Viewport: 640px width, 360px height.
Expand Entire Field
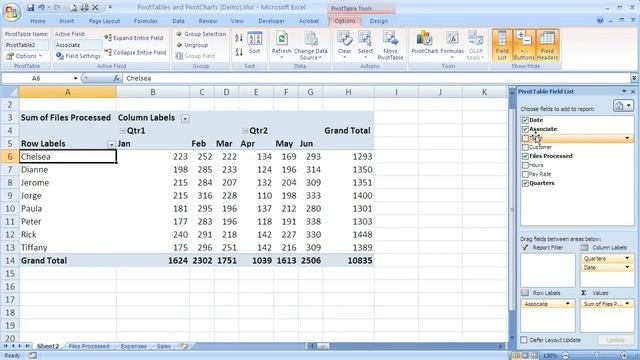point(134,38)
